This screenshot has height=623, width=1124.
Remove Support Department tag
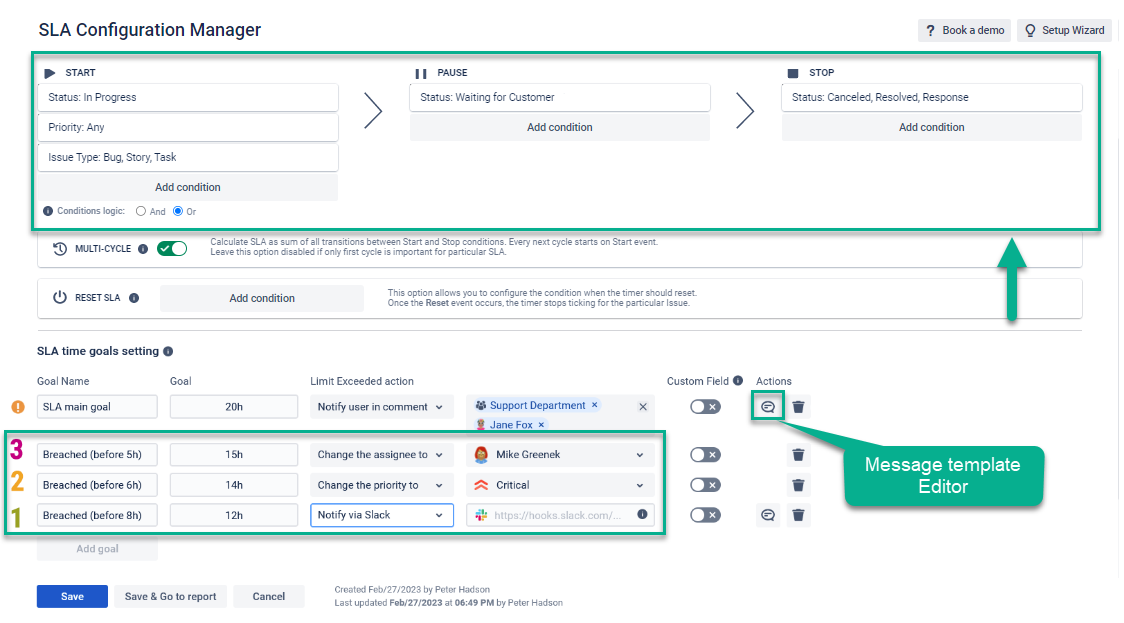(594, 405)
